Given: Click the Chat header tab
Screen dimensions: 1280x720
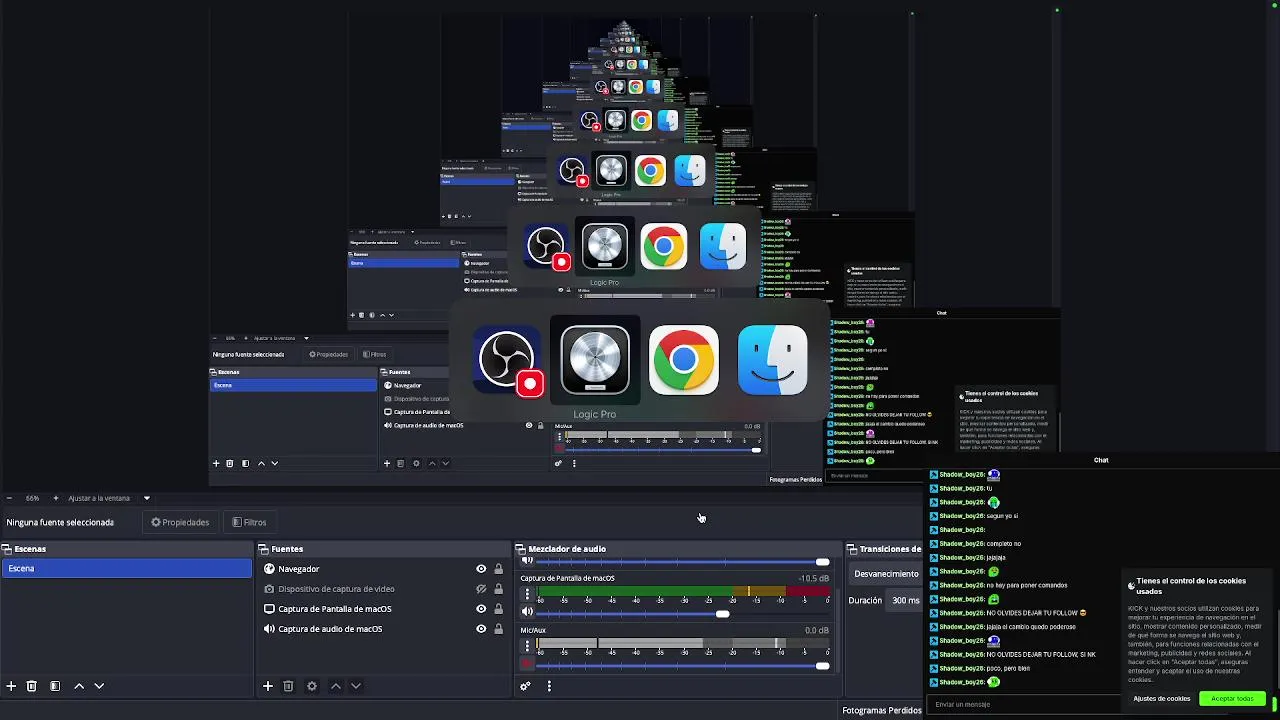Looking at the screenshot, I should tap(1101, 460).
